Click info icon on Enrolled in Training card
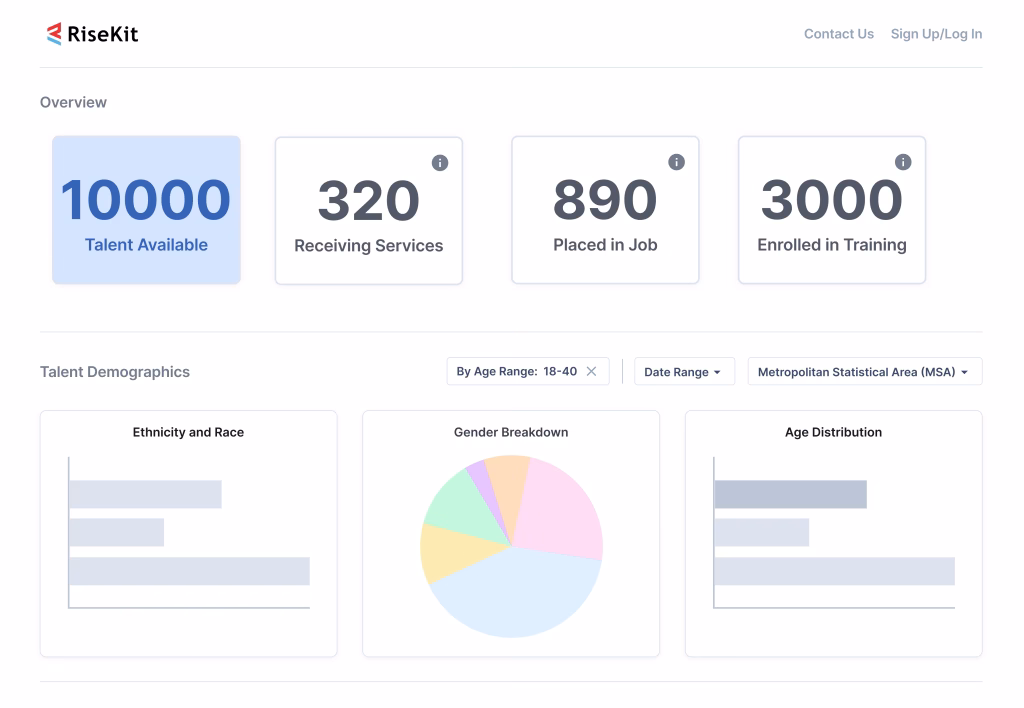Viewport: 1024px width, 708px height. [x=903, y=162]
